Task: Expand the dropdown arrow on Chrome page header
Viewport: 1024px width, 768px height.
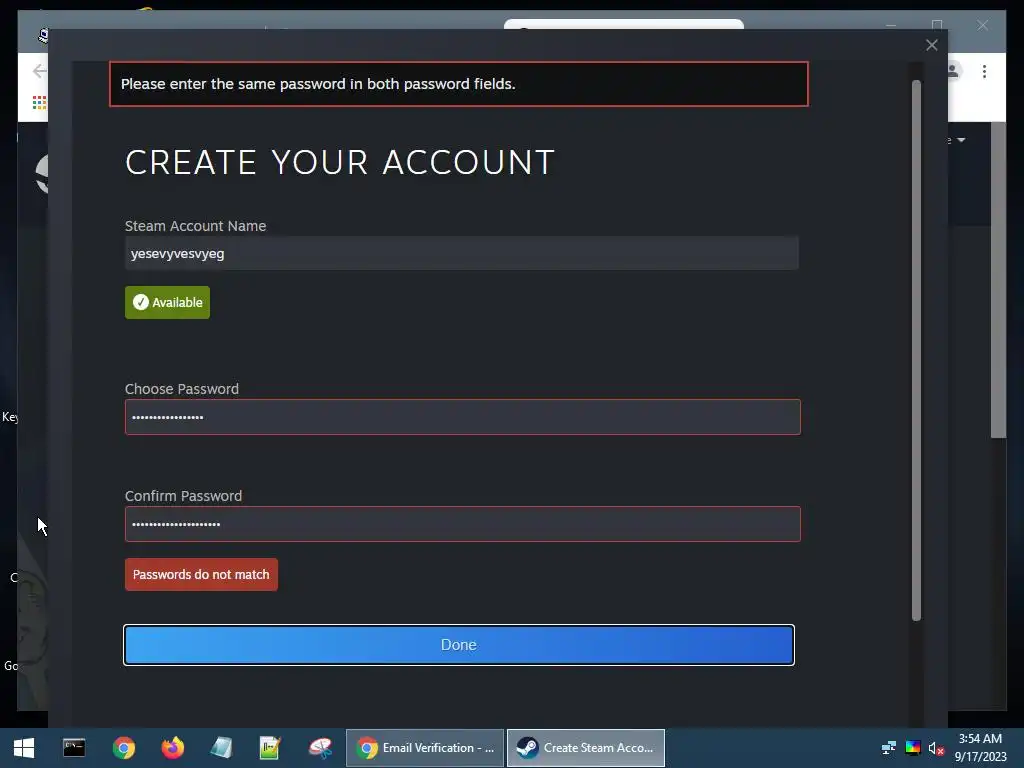Action: (961, 140)
